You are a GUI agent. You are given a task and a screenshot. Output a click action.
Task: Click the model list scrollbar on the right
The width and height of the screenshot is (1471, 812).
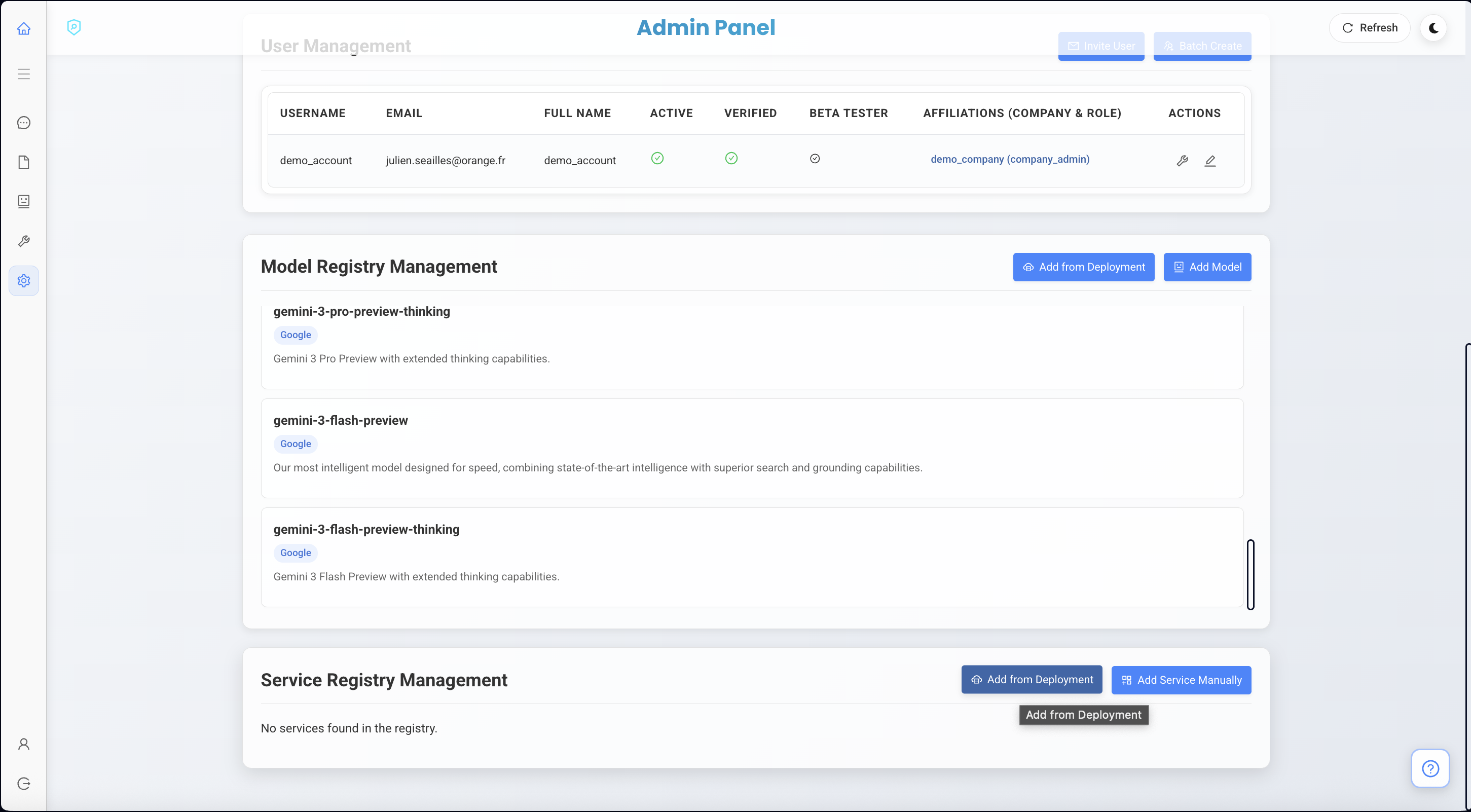tap(1251, 574)
